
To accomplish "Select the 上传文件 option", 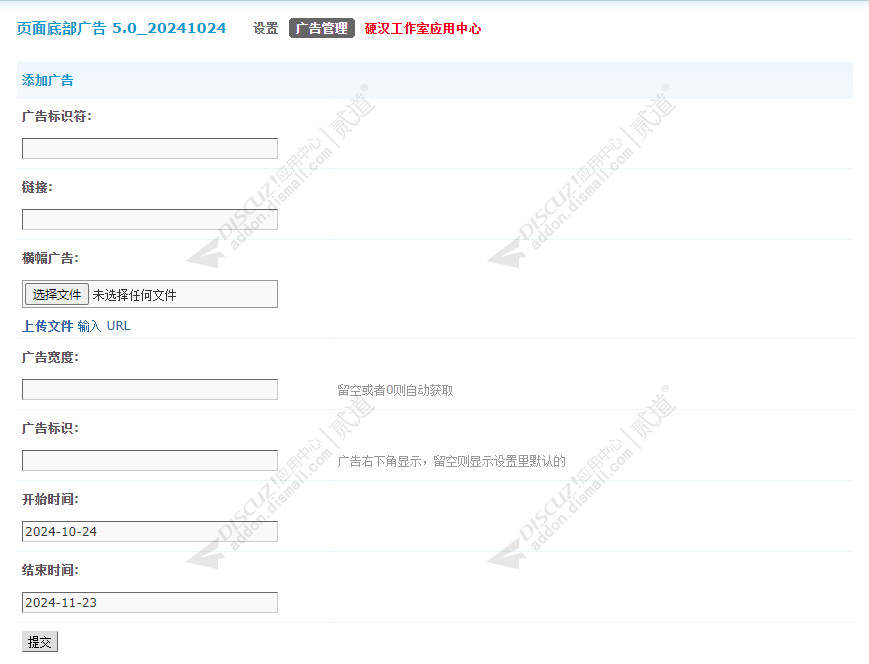I will click(x=48, y=326).
